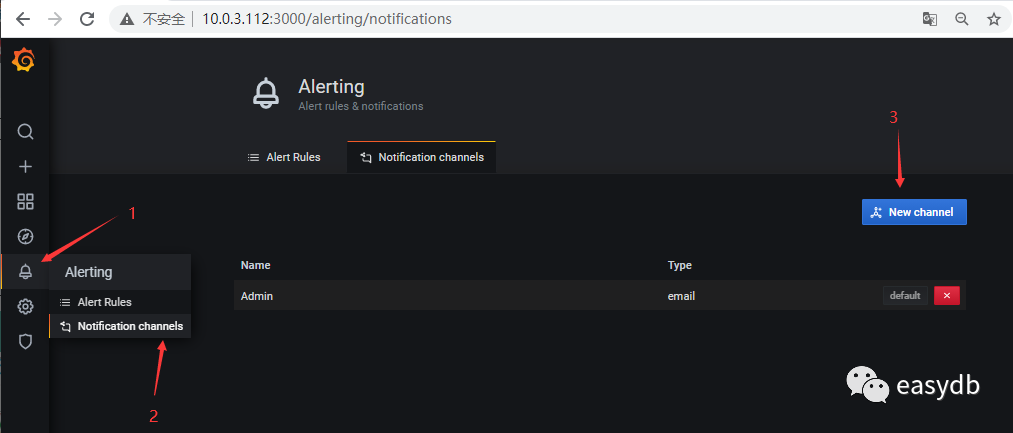Image resolution: width=1013 pixels, height=433 pixels.
Task: Switch to the Alert Rules tab
Action: point(284,157)
